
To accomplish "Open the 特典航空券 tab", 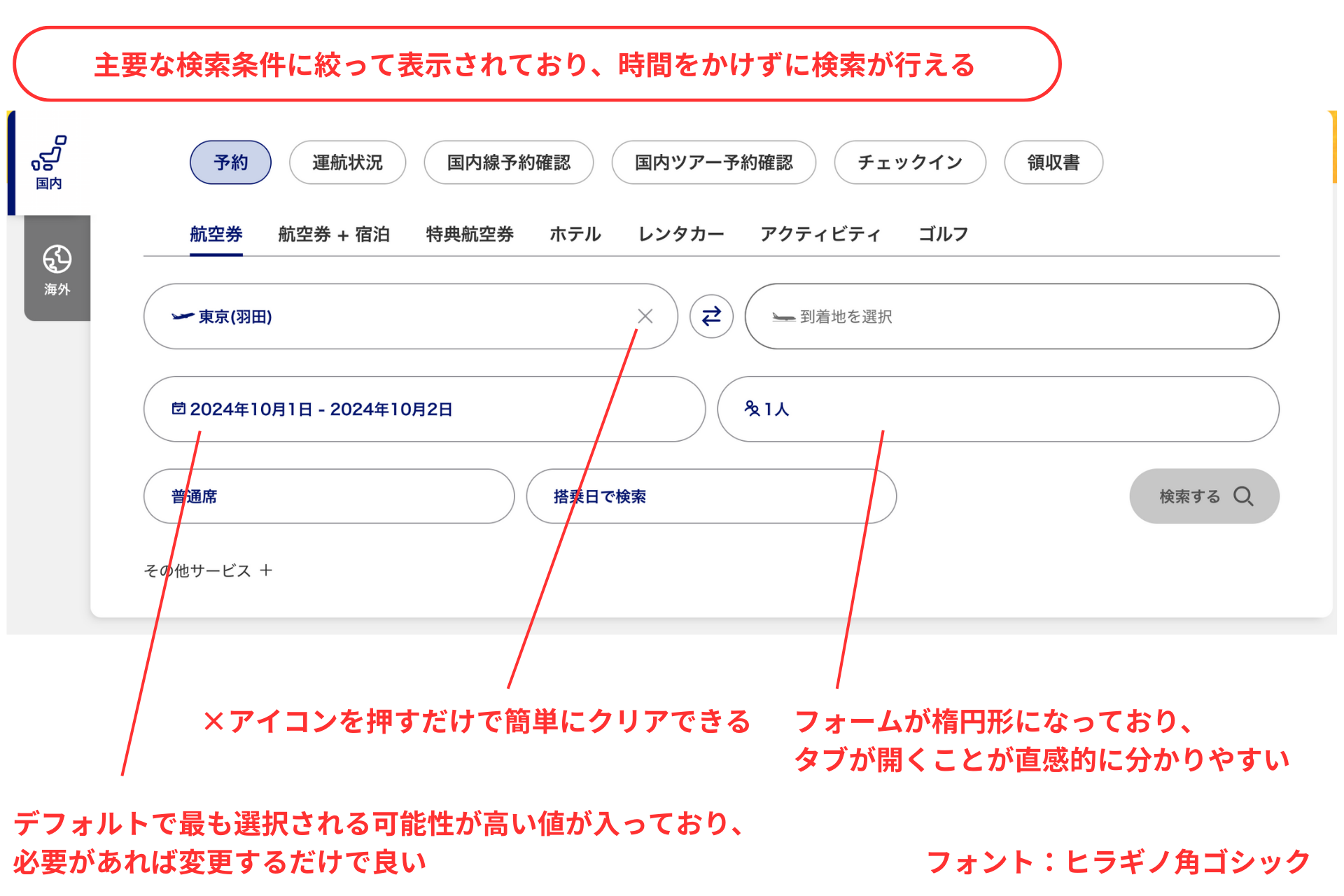I will point(469,234).
